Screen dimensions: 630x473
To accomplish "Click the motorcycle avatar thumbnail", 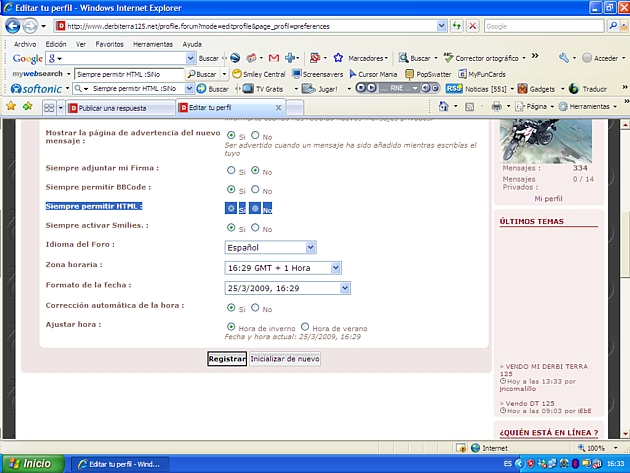I will pyautogui.click(x=546, y=141).
